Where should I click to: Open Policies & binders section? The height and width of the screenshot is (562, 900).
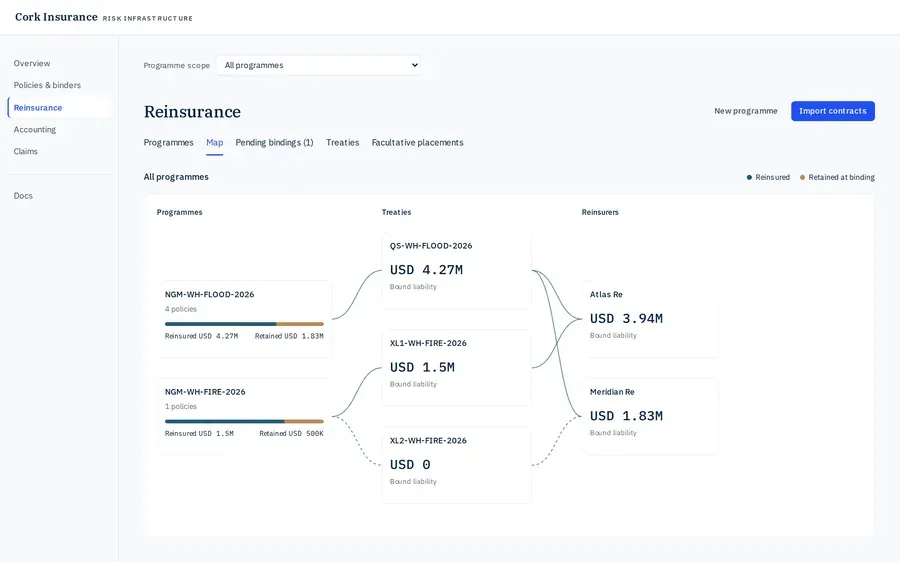click(47, 85)
